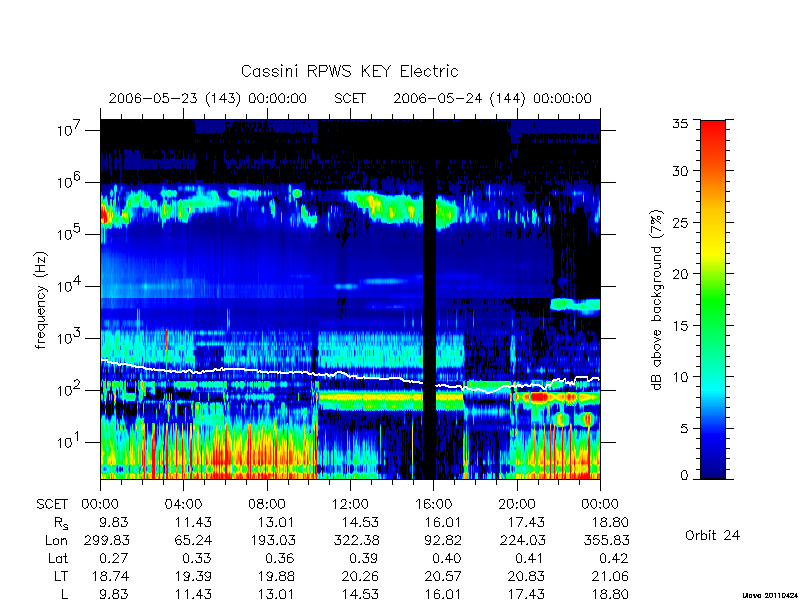Click the '13.01' value in the Rs row
The width and height of the screenshot is (800, 600).
point(276,522)
